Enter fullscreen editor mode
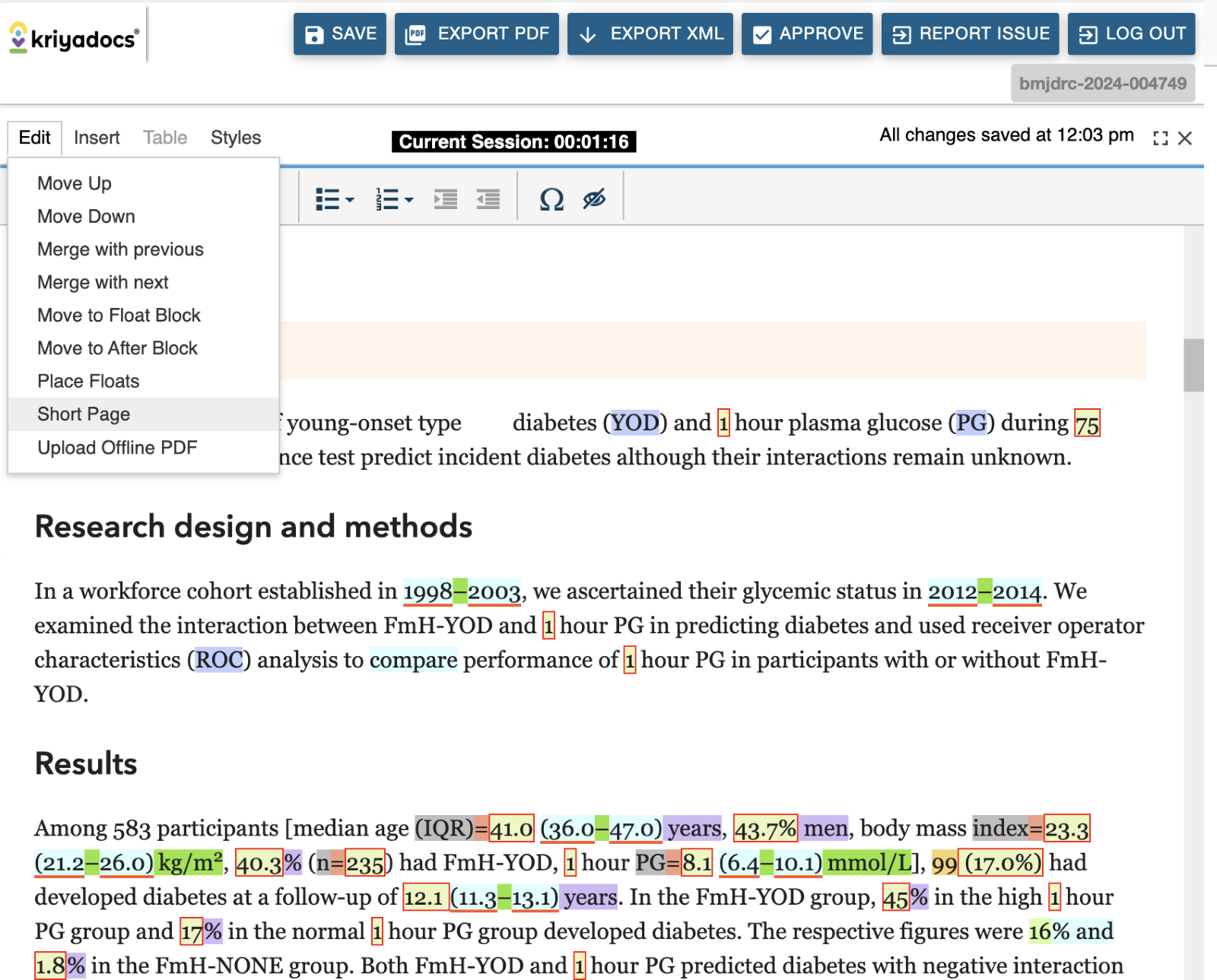 [1160, 138]
